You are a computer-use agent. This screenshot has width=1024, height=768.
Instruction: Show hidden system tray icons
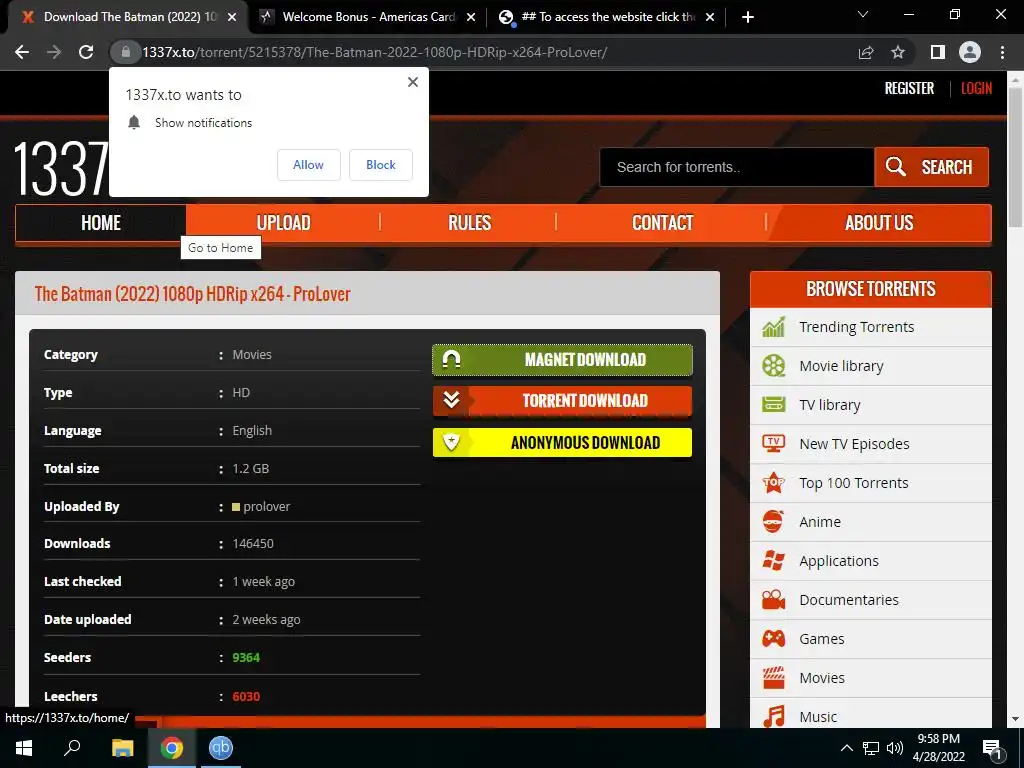click(846, 748)
